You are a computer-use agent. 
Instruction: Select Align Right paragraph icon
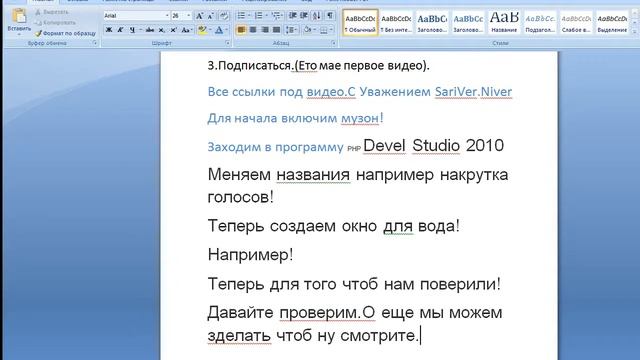click(x=265, y=30)
